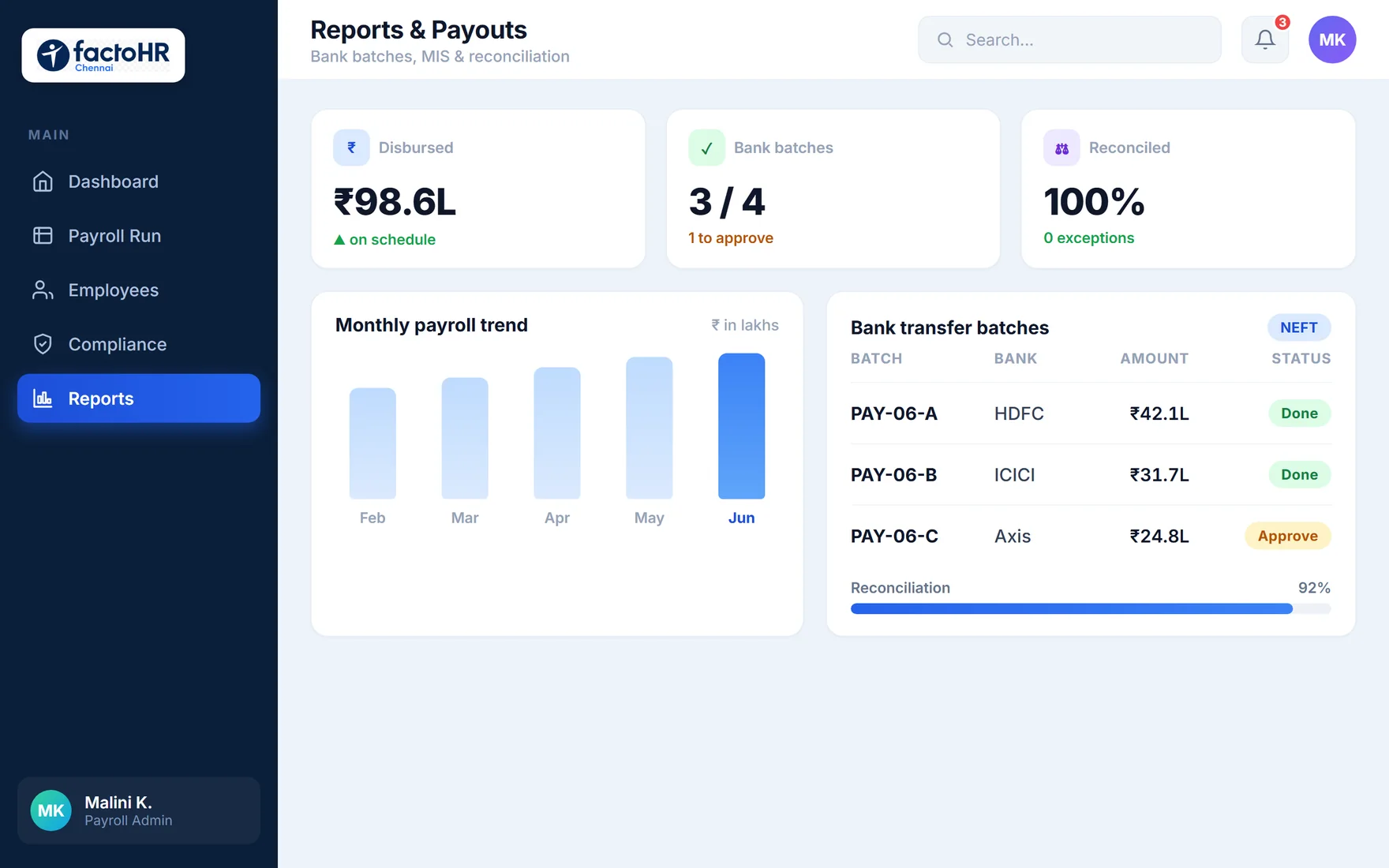Click the Reconciliation progress bar
Screen dimensions: 1389x868
click(1091, 608)
